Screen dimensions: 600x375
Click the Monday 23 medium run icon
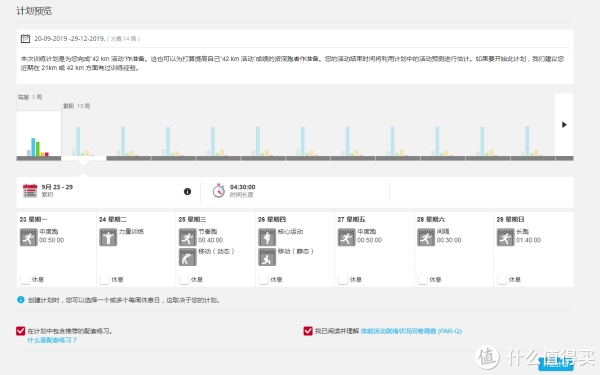[29, 237]
